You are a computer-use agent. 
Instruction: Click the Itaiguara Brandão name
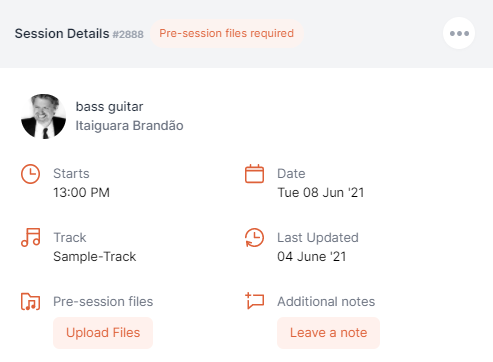(129, 126)
